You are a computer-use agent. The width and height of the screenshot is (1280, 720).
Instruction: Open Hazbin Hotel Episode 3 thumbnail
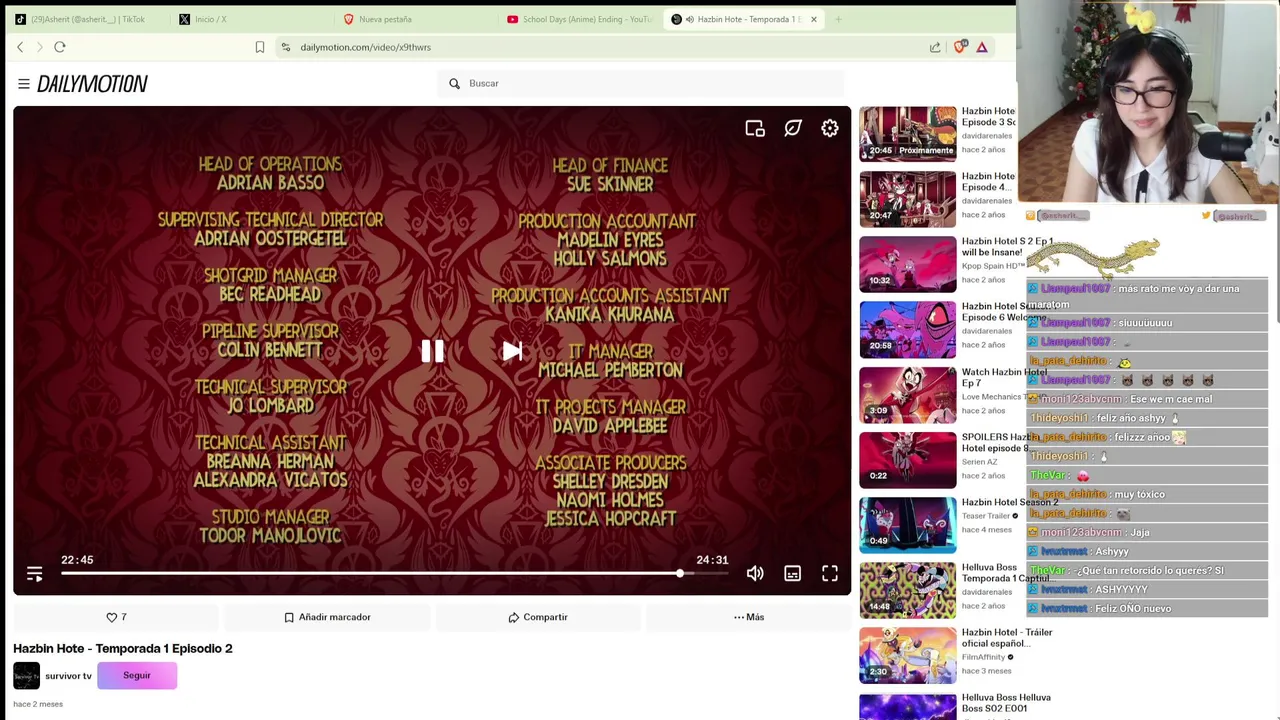click(x=908, y=133)
